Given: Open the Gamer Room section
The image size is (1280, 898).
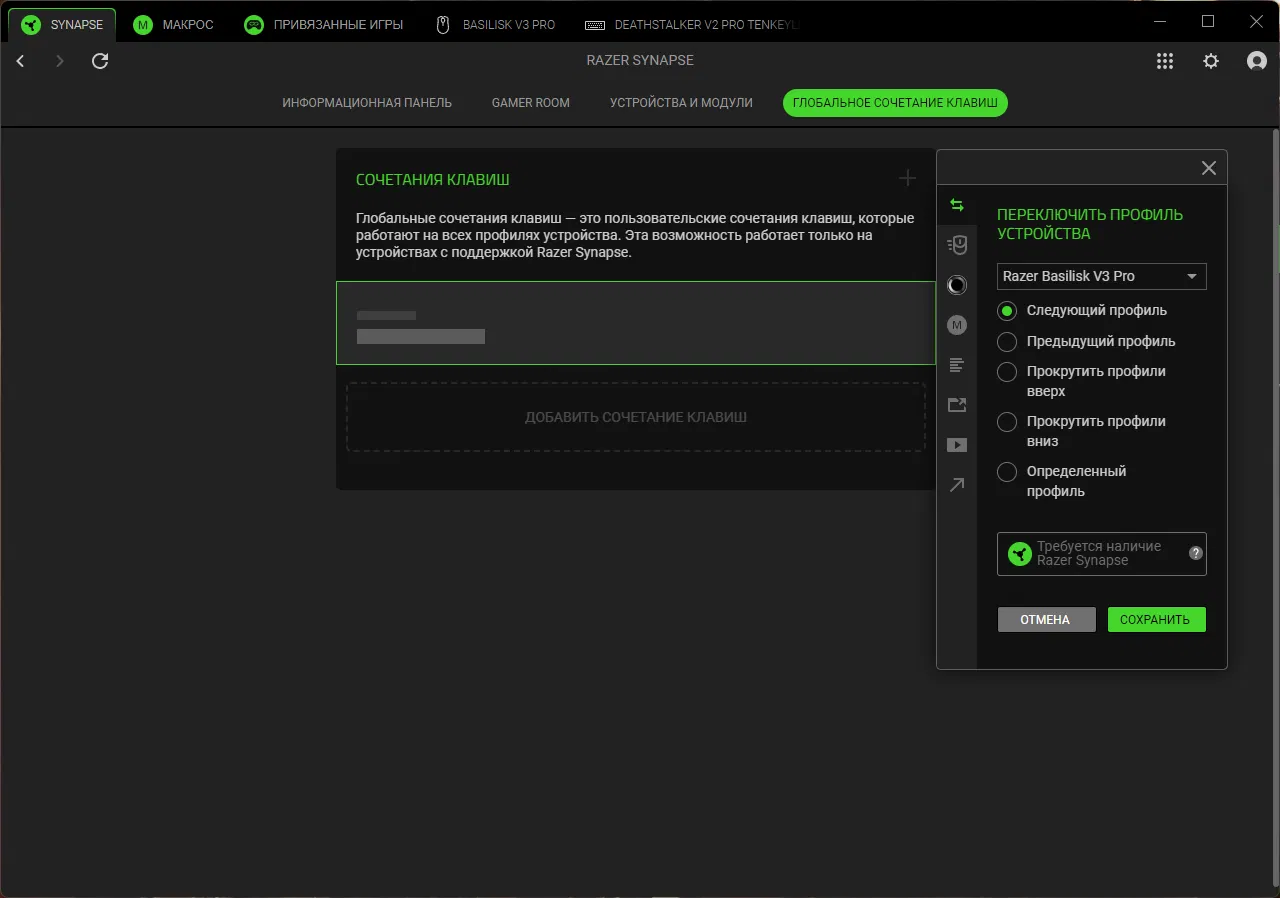Looking at the screenshot, I should coord(531,103).
